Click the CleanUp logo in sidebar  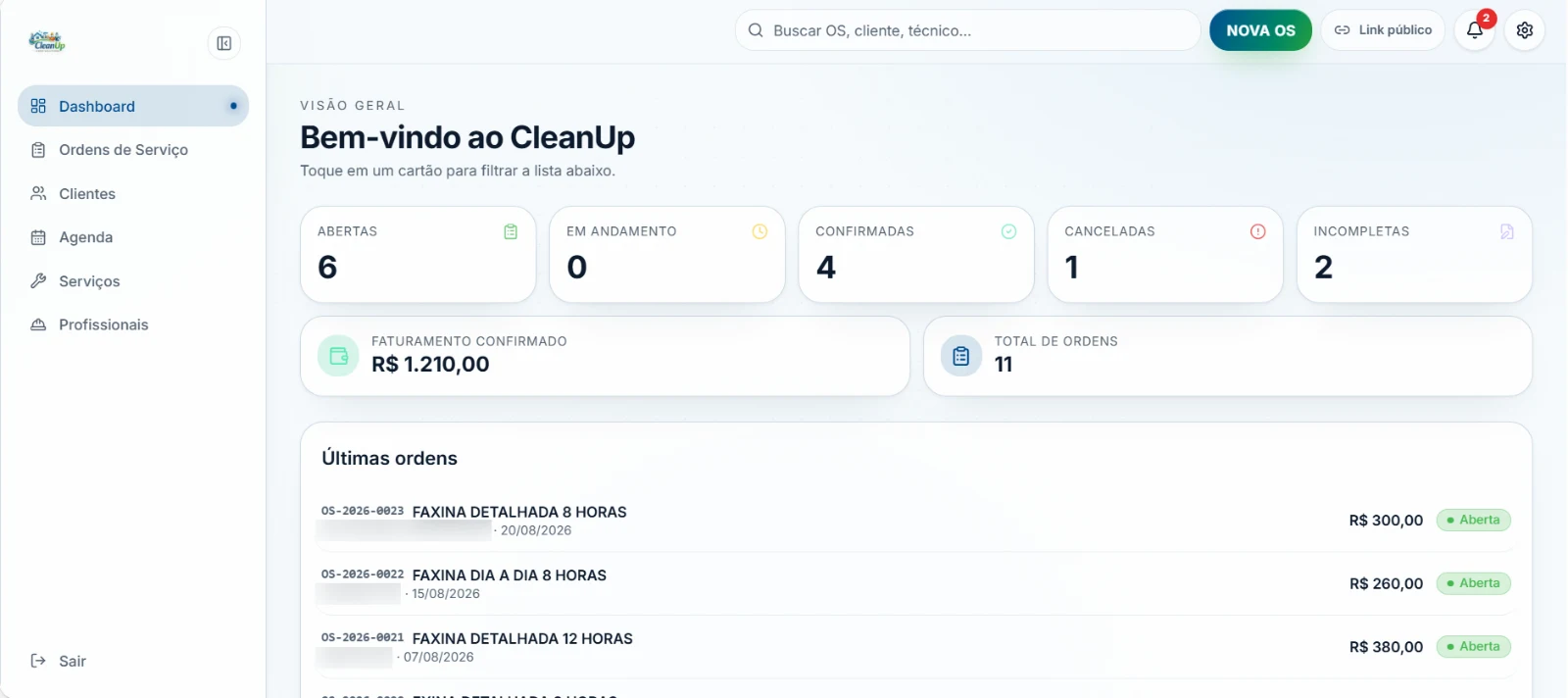(x=47, y=42)
